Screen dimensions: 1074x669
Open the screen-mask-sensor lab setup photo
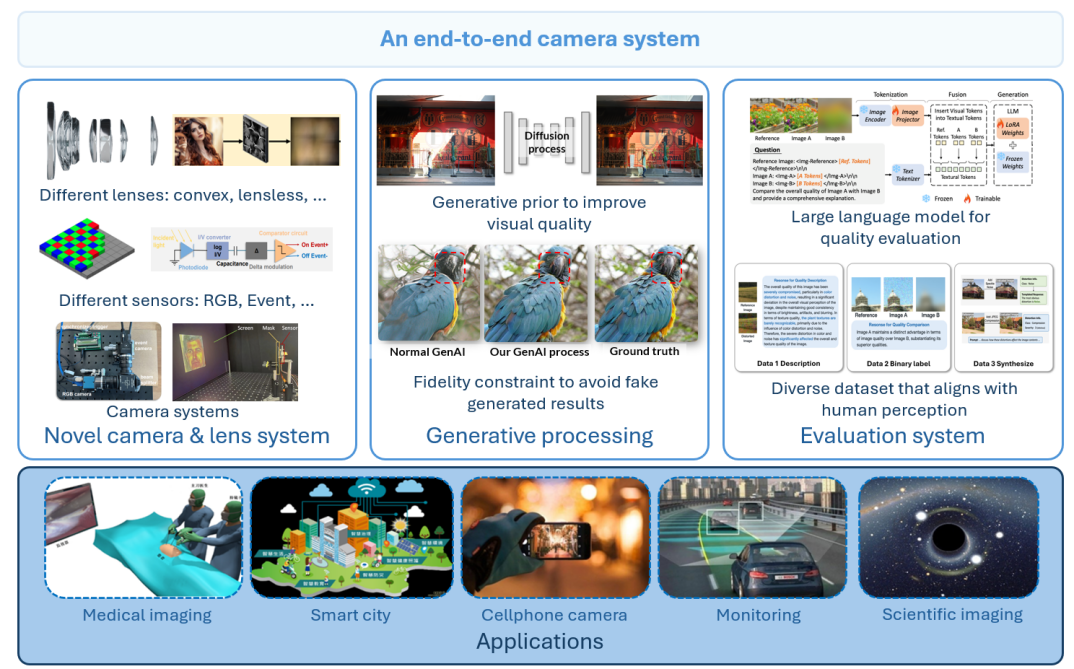[x=235, y=362]
